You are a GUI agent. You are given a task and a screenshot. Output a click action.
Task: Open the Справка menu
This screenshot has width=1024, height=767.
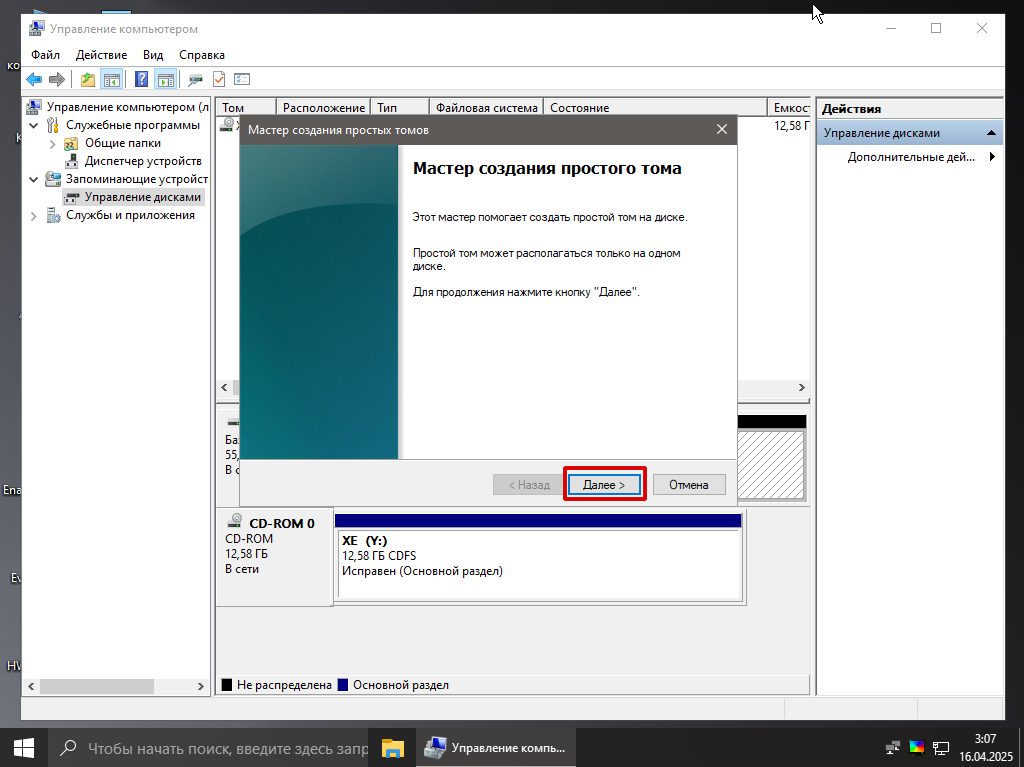202,55
